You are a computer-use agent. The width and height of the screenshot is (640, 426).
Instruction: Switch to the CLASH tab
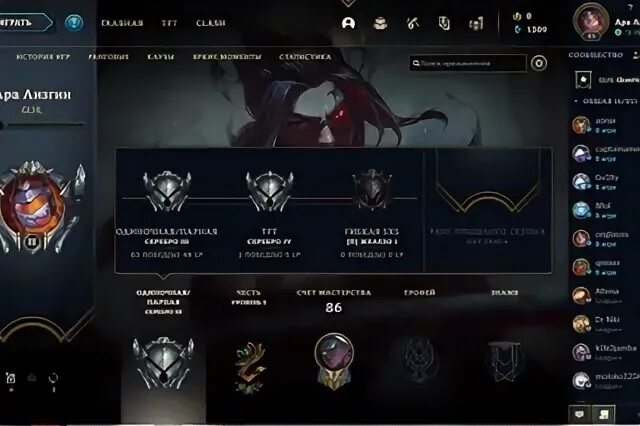[x=211, y=23]
